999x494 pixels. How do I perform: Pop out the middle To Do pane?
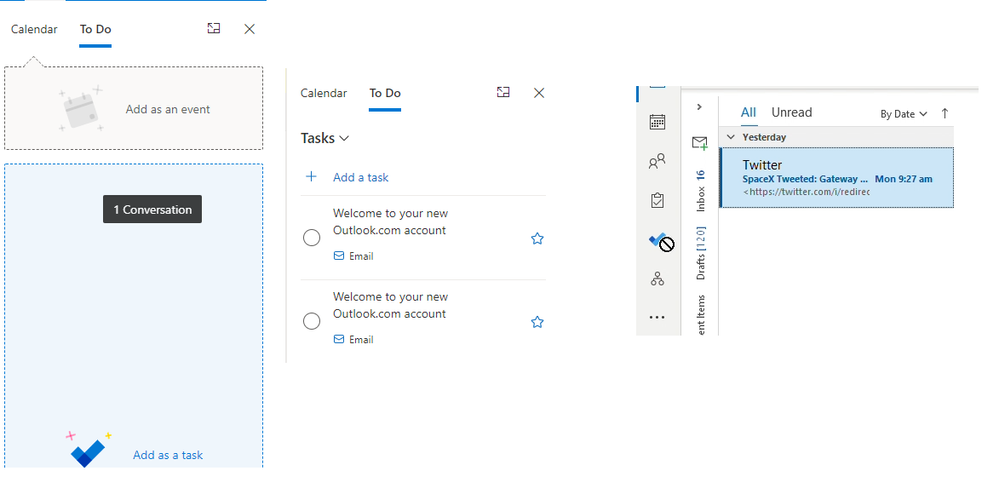coord(503,92)
